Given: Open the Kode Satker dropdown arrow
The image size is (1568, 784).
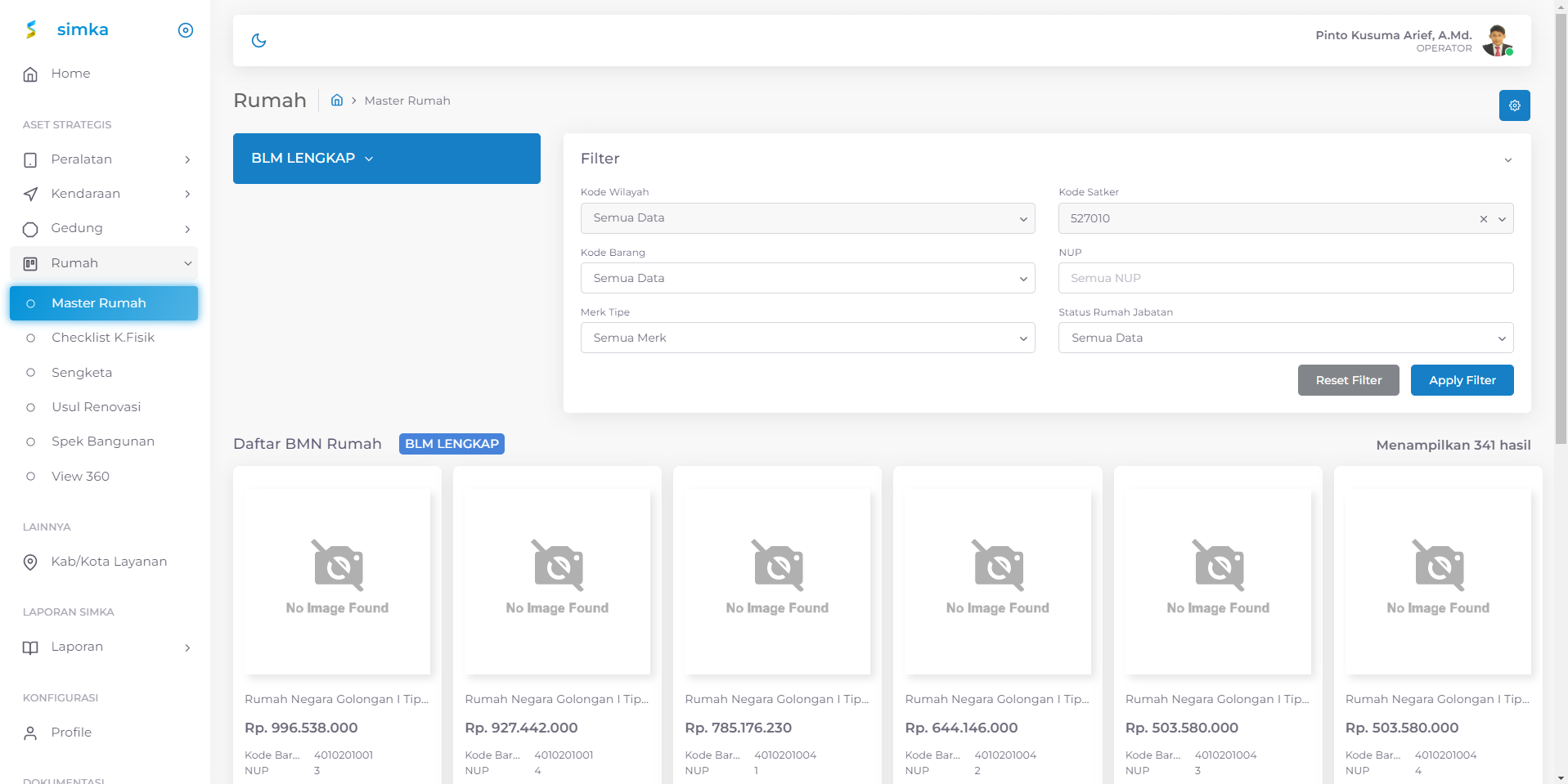Looking at the screenshot, I should click(1502, 219).
